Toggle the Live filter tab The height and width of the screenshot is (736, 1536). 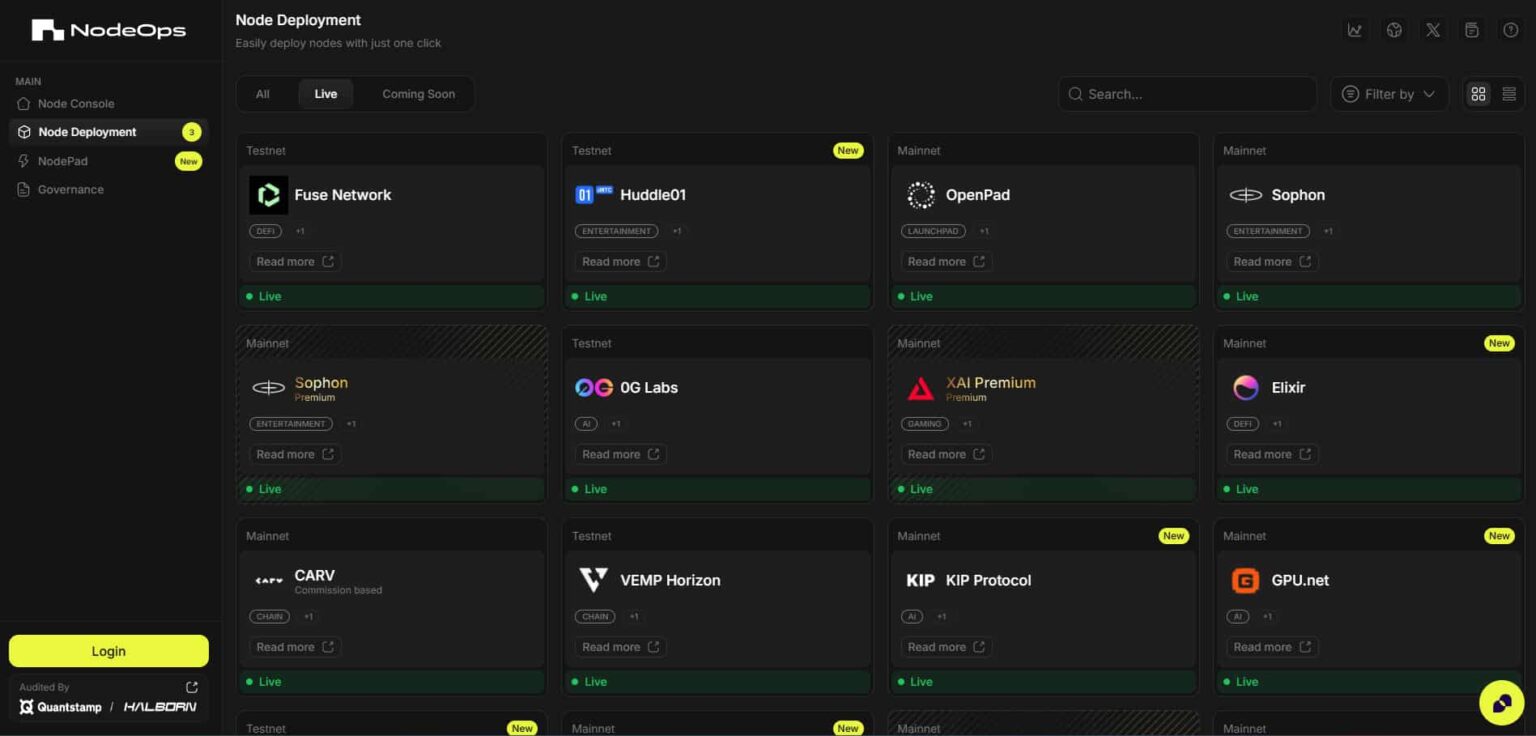coord(325,93)
